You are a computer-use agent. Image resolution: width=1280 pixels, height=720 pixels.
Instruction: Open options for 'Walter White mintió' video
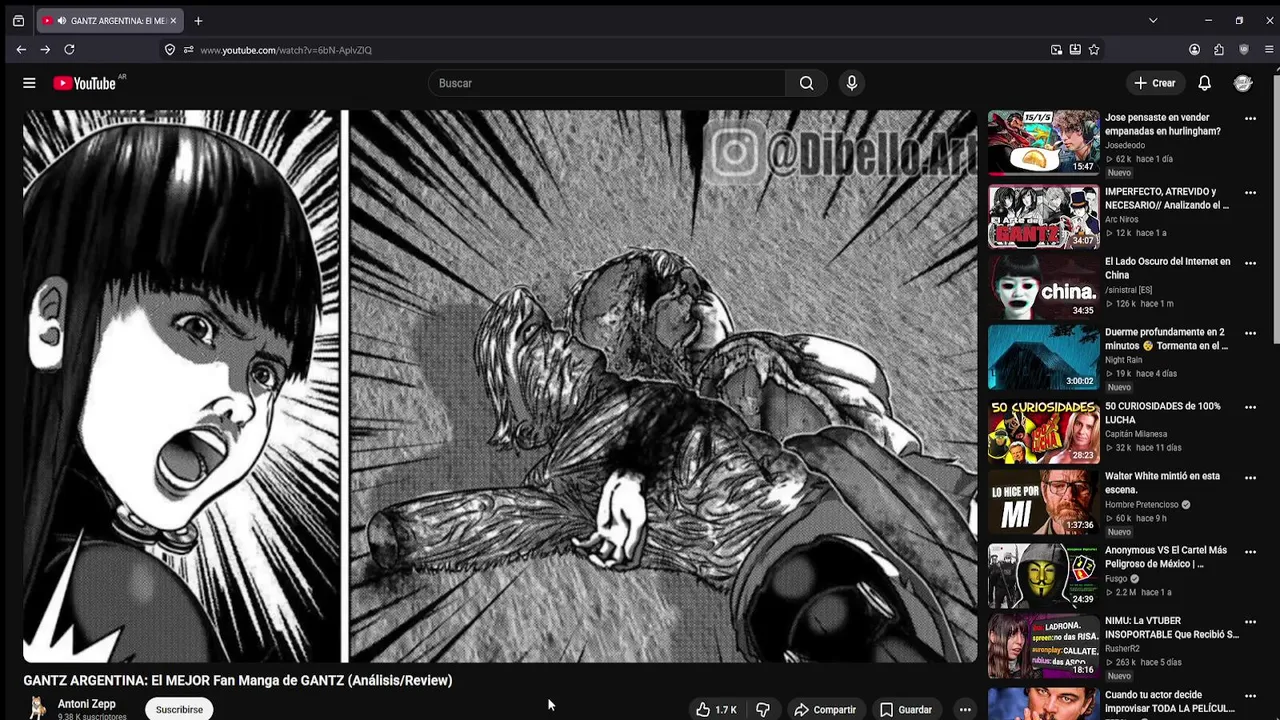[1250, 478]
